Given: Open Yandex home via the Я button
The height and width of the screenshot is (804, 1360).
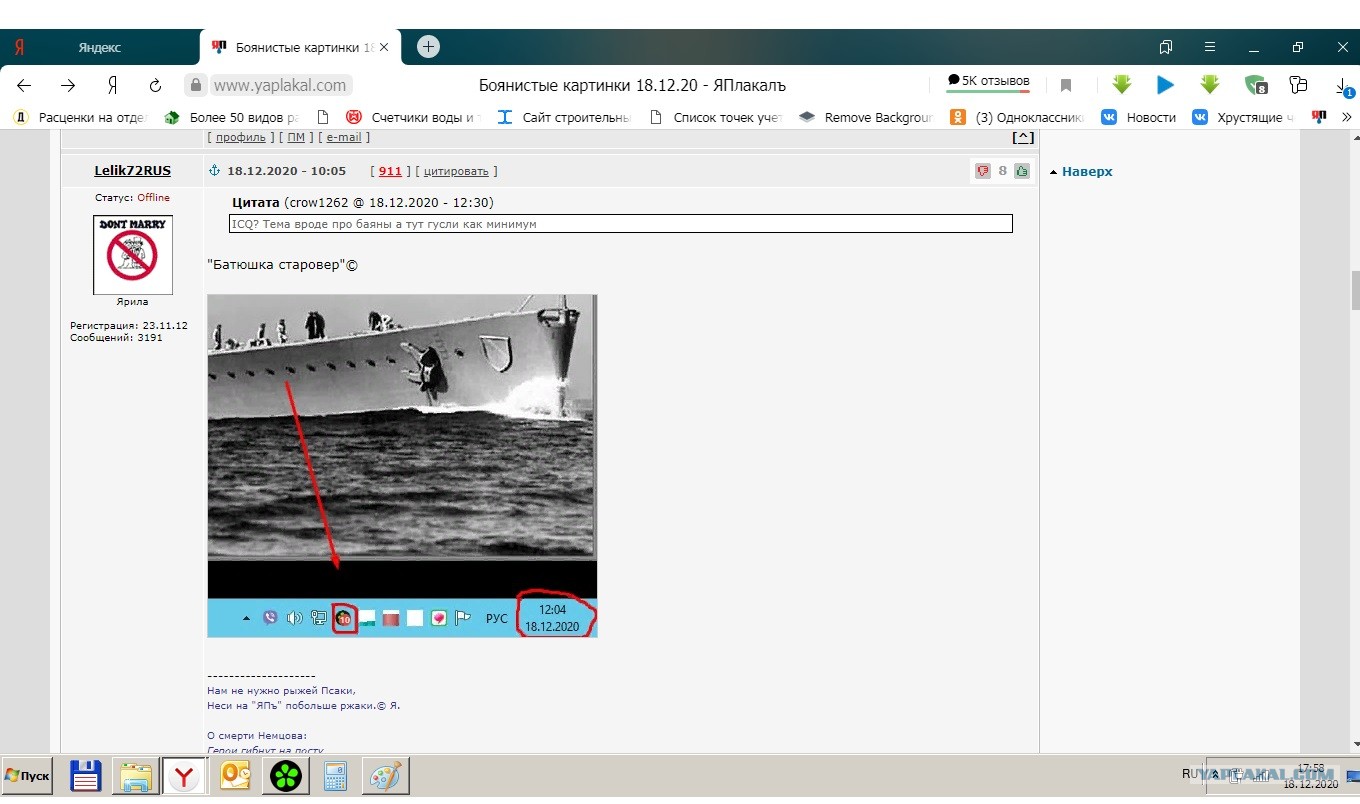Looking at the screenshot, I should pyautogui.click(x=113, y=85).
